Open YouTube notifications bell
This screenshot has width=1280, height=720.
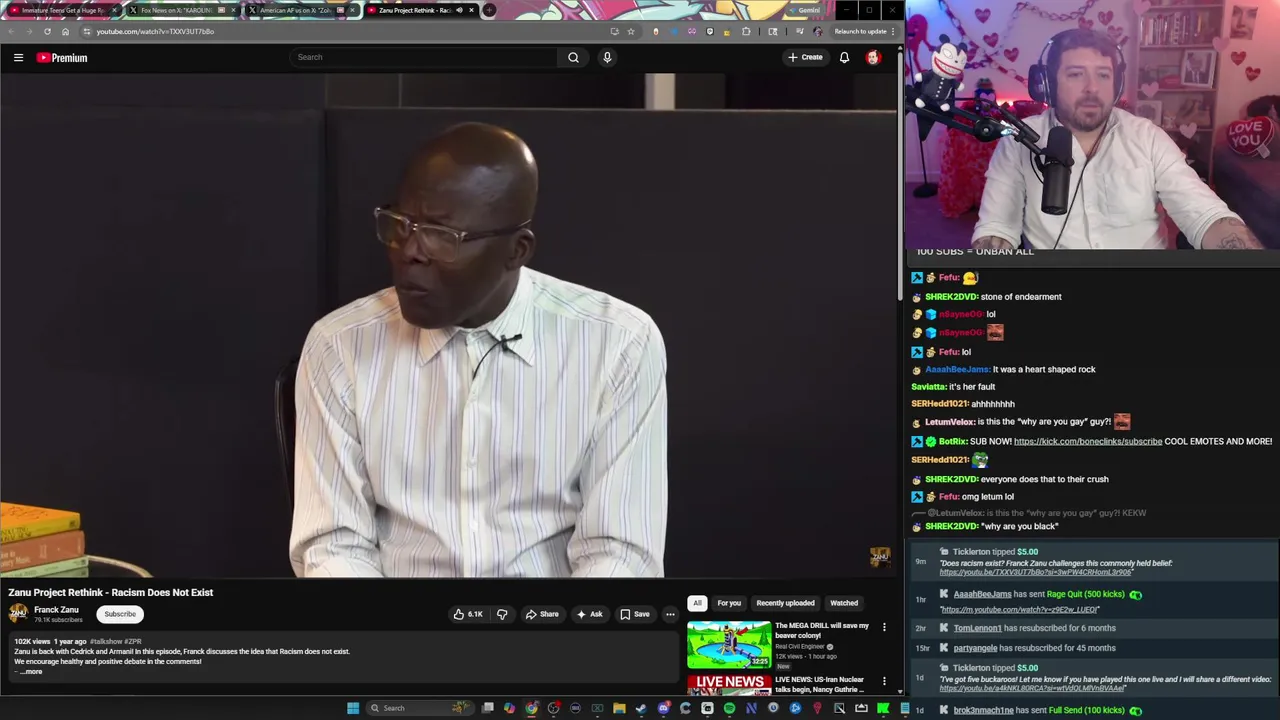click(844, 58)
